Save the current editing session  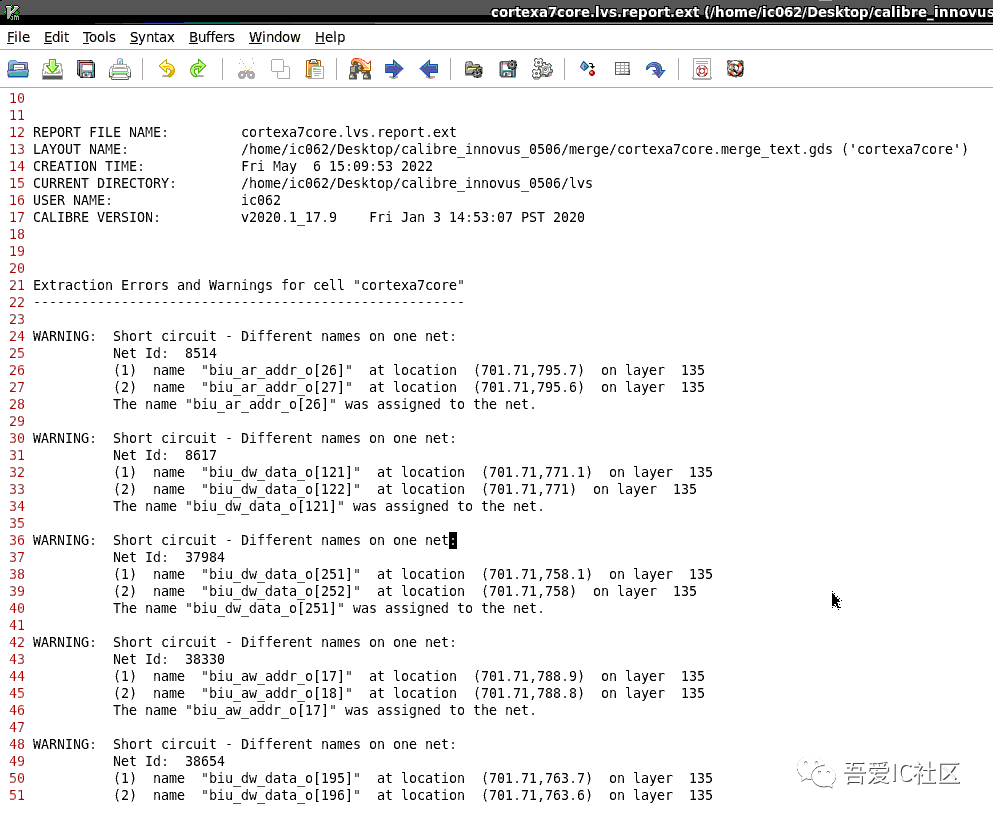508,68
